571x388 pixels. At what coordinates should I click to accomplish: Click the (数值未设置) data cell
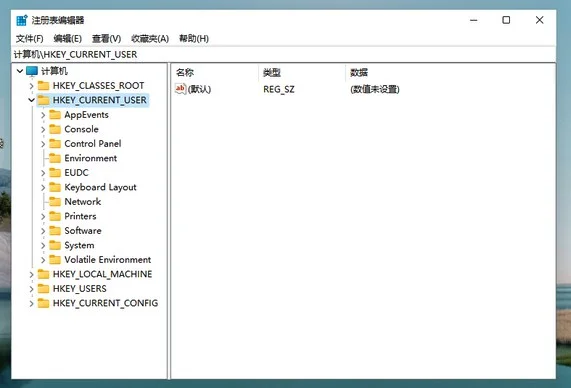(x=375, y=89)
